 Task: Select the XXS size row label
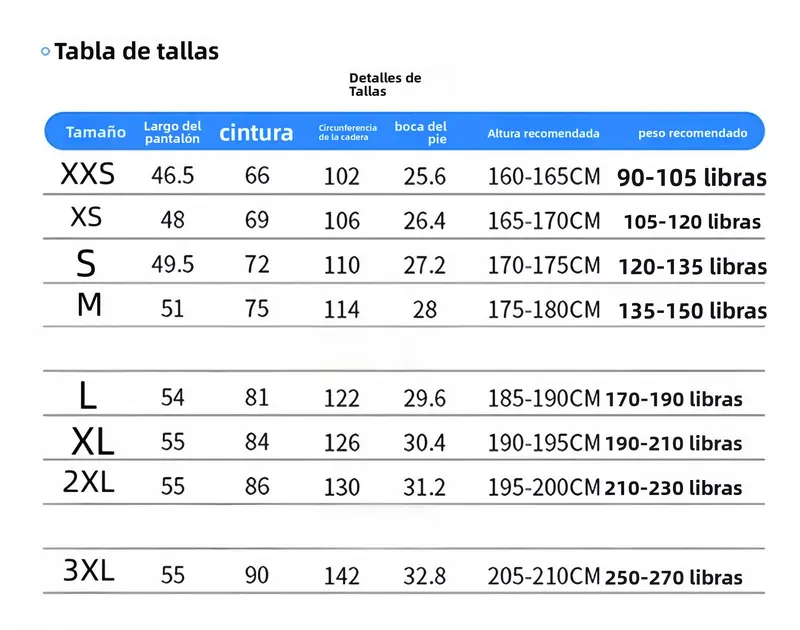pyautogui.click(x=88, y=174)
